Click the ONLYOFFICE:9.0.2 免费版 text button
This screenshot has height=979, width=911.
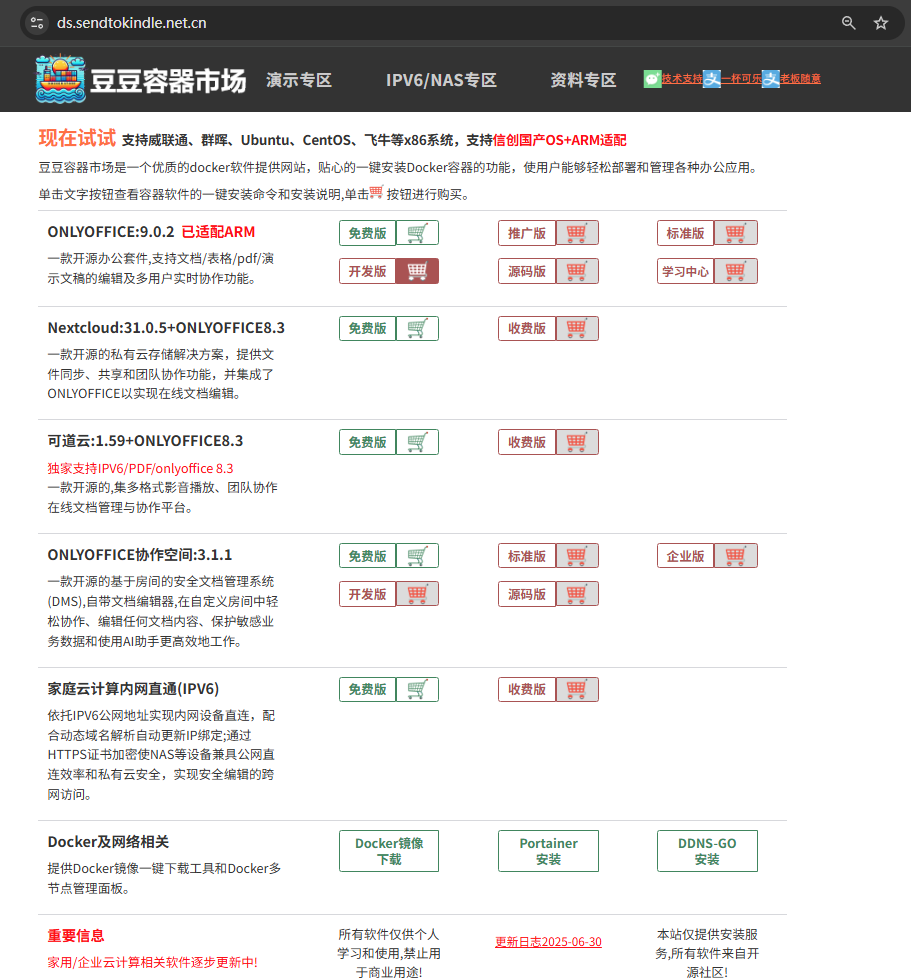367,233
